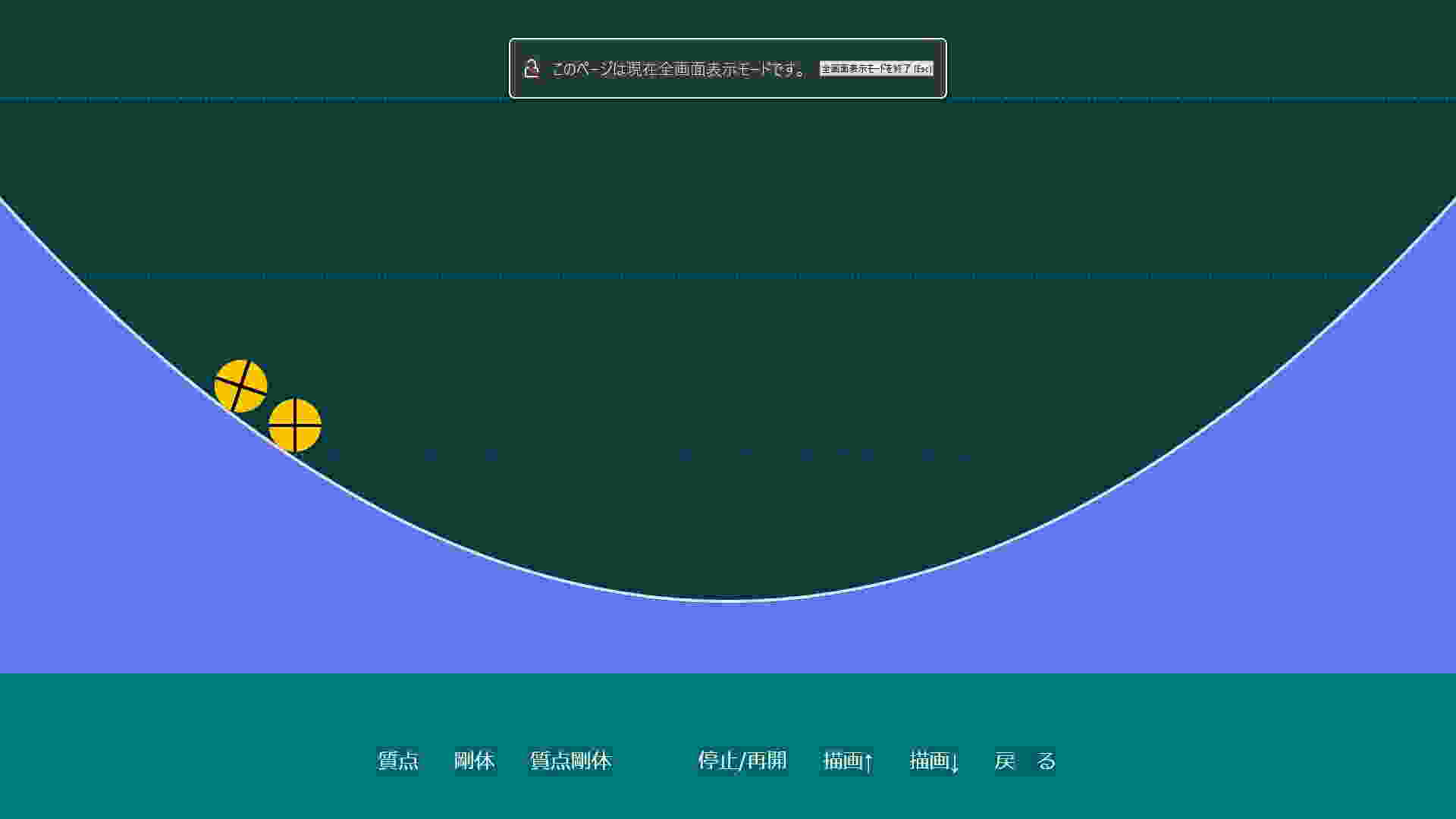Increase drawing speed with 描画↑
Viewport: 1456px width, 819px height.
[847, 761]
